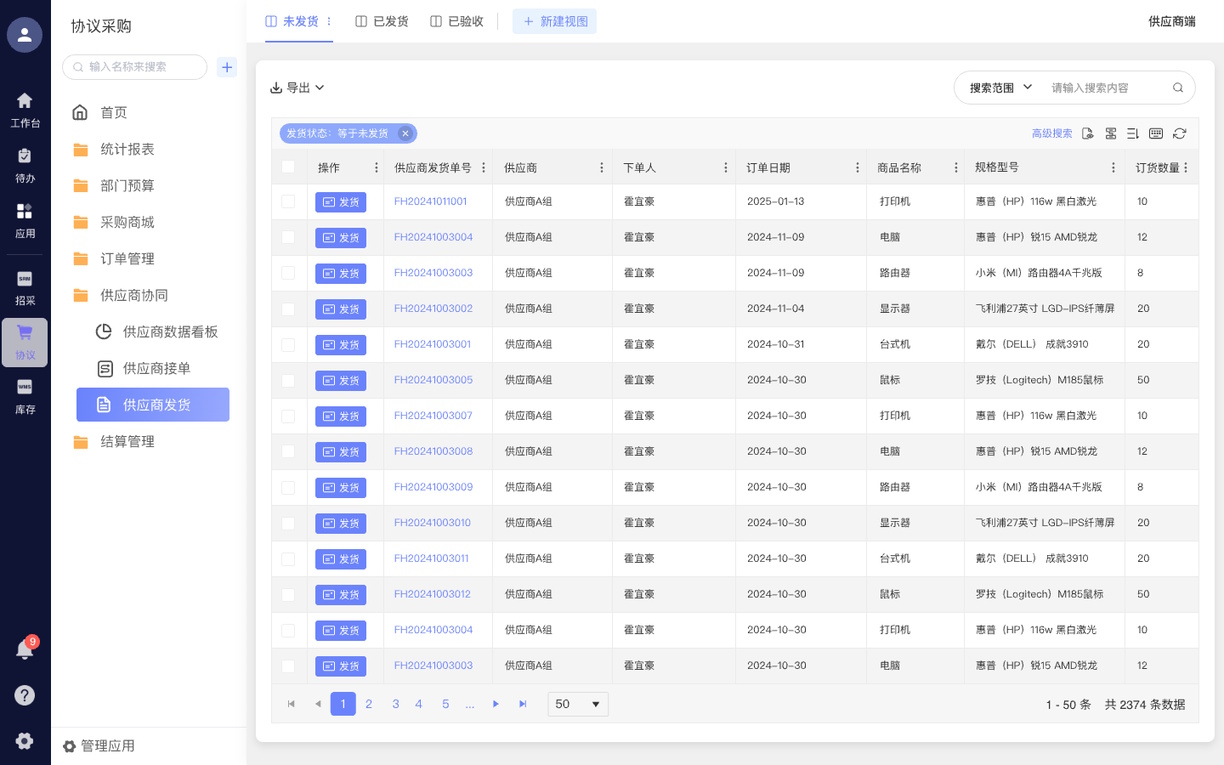Open the 搜索范围 scope dropdown

(1000, 88)
